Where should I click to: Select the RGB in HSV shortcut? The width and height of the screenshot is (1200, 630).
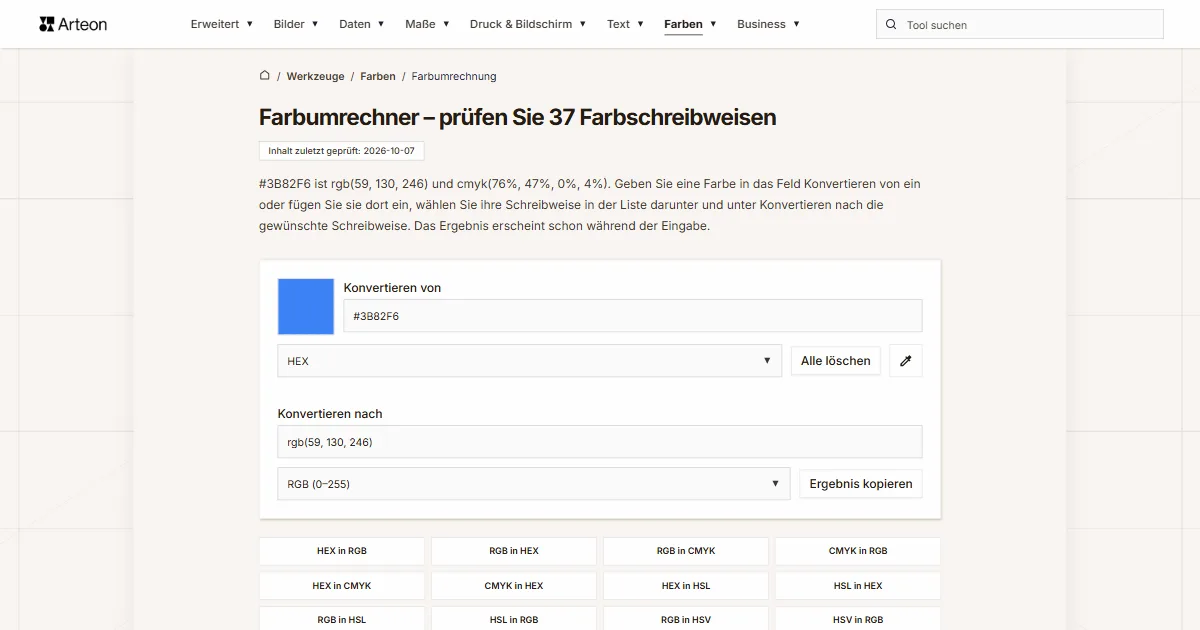[686, 620]
